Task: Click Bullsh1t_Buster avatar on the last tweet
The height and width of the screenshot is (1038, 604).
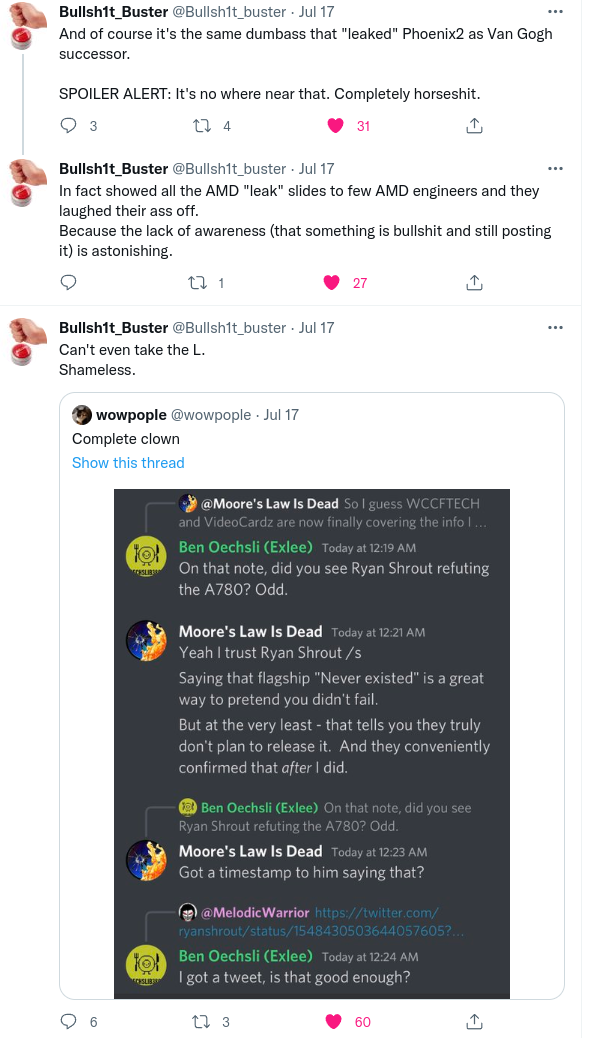Action: coord(27,341)
